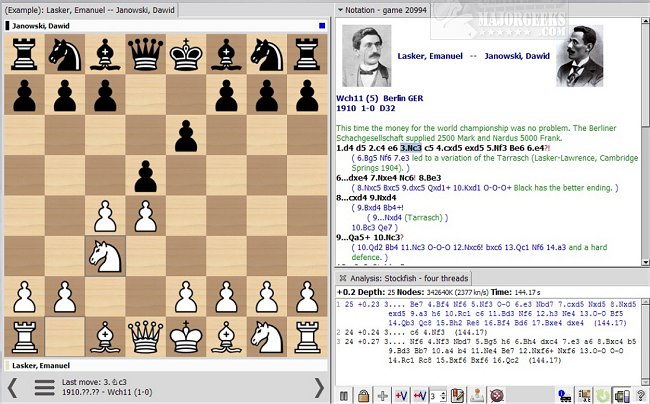Viewport: 650px width, 404px height.
Task: Lock analysis to current position
Action: tap(364, 396)
